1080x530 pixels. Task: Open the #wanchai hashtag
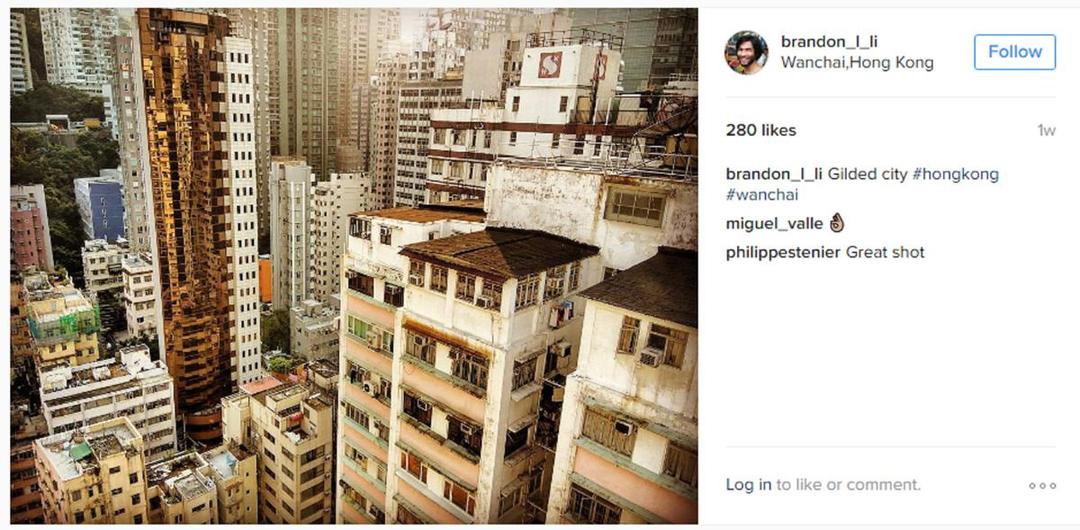(x=762, y=194)
